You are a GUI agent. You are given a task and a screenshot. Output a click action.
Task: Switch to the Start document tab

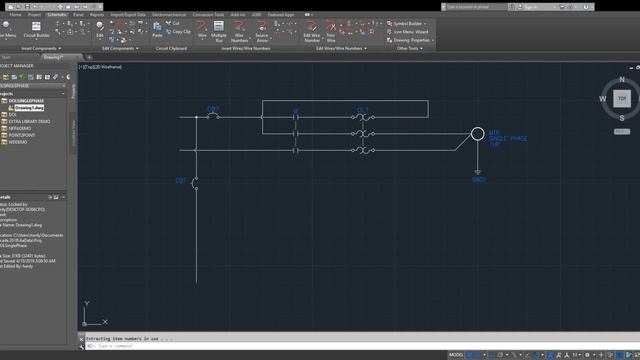[x=7, y=57]
